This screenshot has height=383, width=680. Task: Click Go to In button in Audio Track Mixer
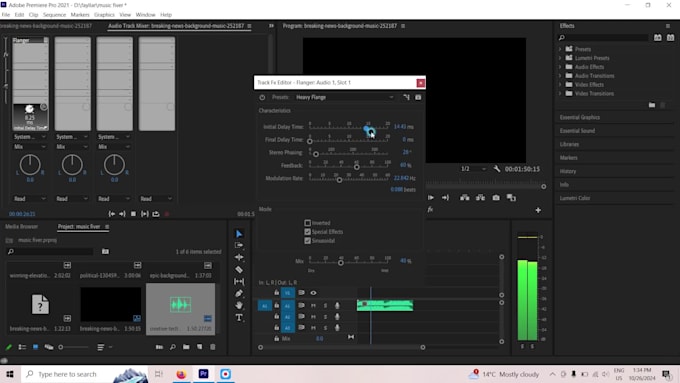tap(111, 214)
